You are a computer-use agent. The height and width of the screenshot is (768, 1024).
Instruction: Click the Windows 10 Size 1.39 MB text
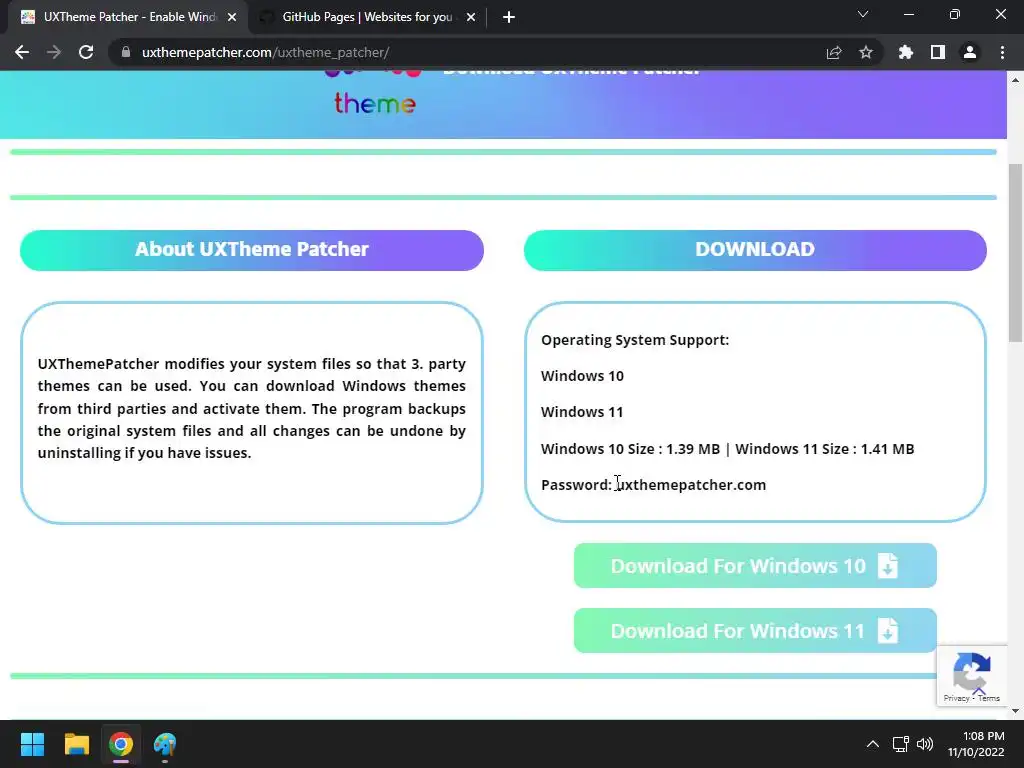(630, 449)
